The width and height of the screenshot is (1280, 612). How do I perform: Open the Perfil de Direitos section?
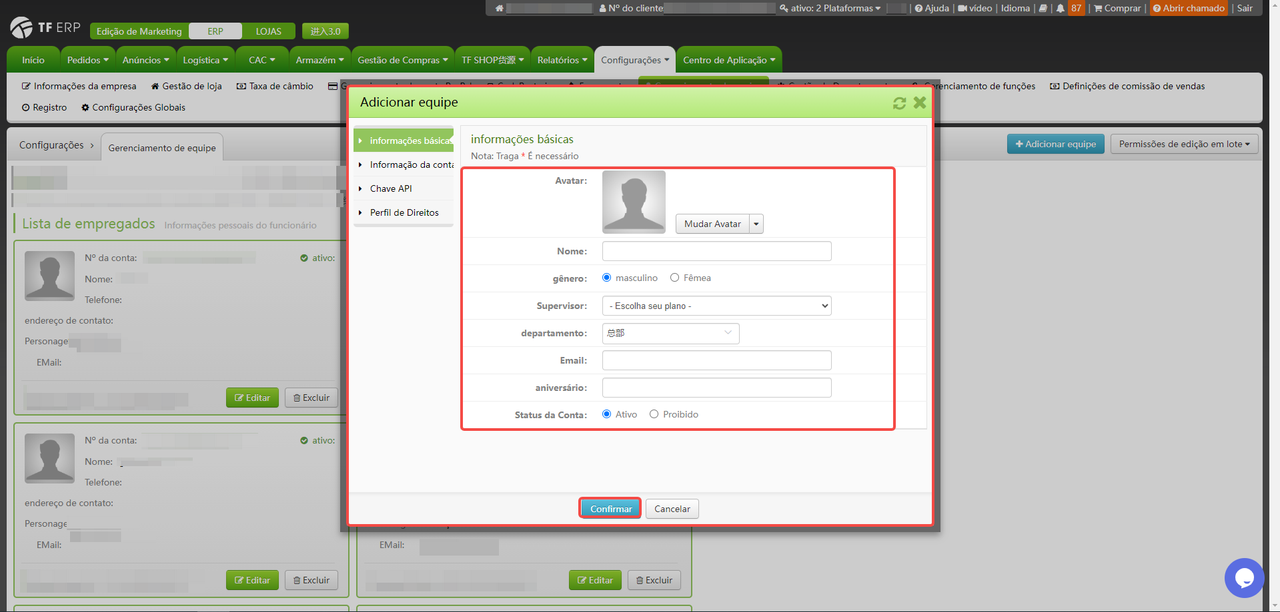(x=404, y=213)
